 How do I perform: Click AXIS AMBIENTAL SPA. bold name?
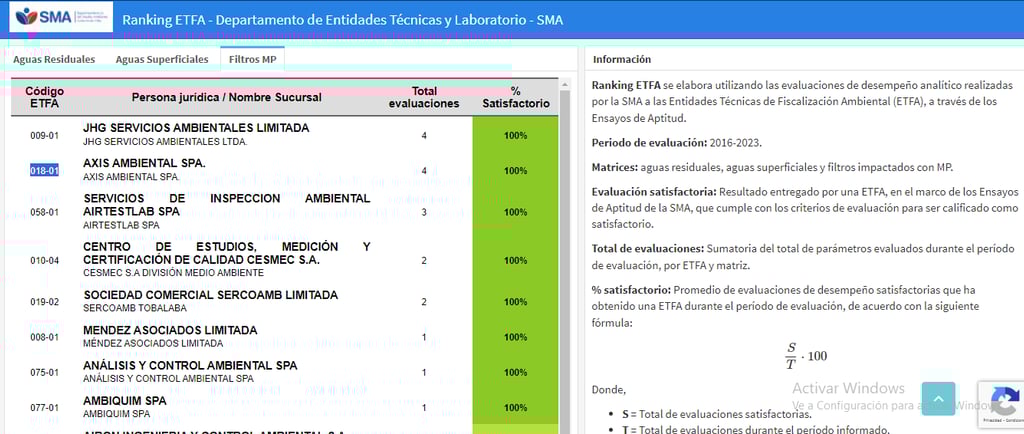pyautogui.click(x=144, y=163)
